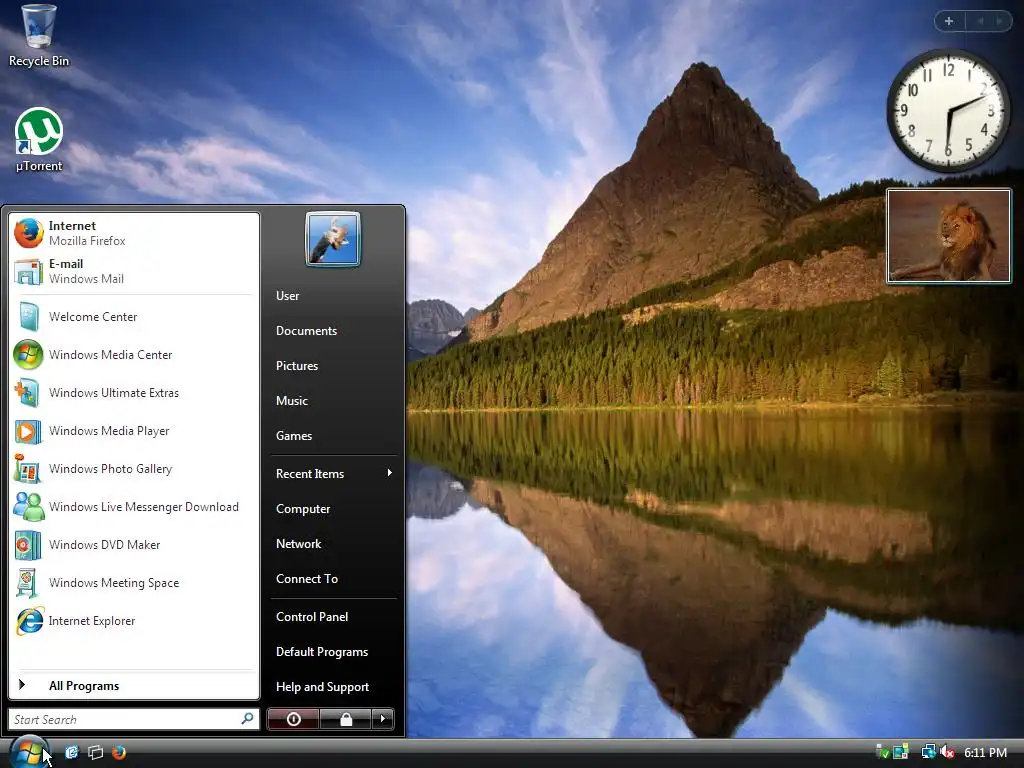Open Pictures folder
This screenshot has height=768, width=1024.
[x=334, y=366]
